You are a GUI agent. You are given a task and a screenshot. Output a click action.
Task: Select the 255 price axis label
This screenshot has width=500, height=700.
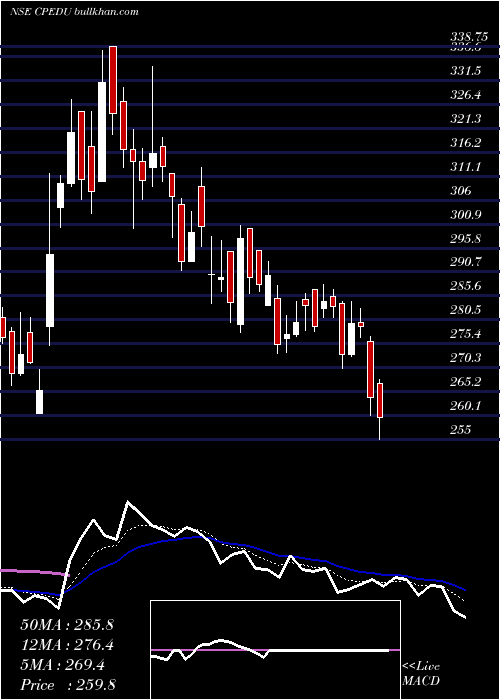tap(461, 430)
